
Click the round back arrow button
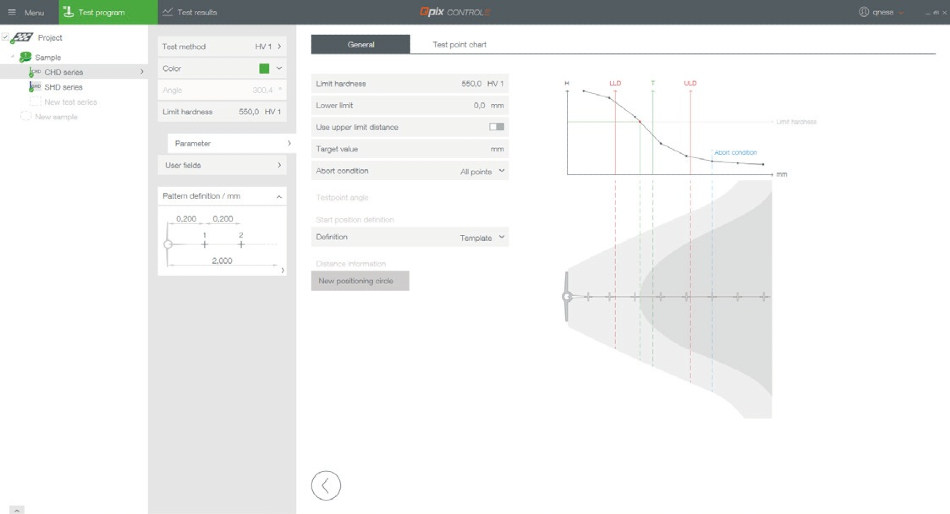click(x=326, y=485)
